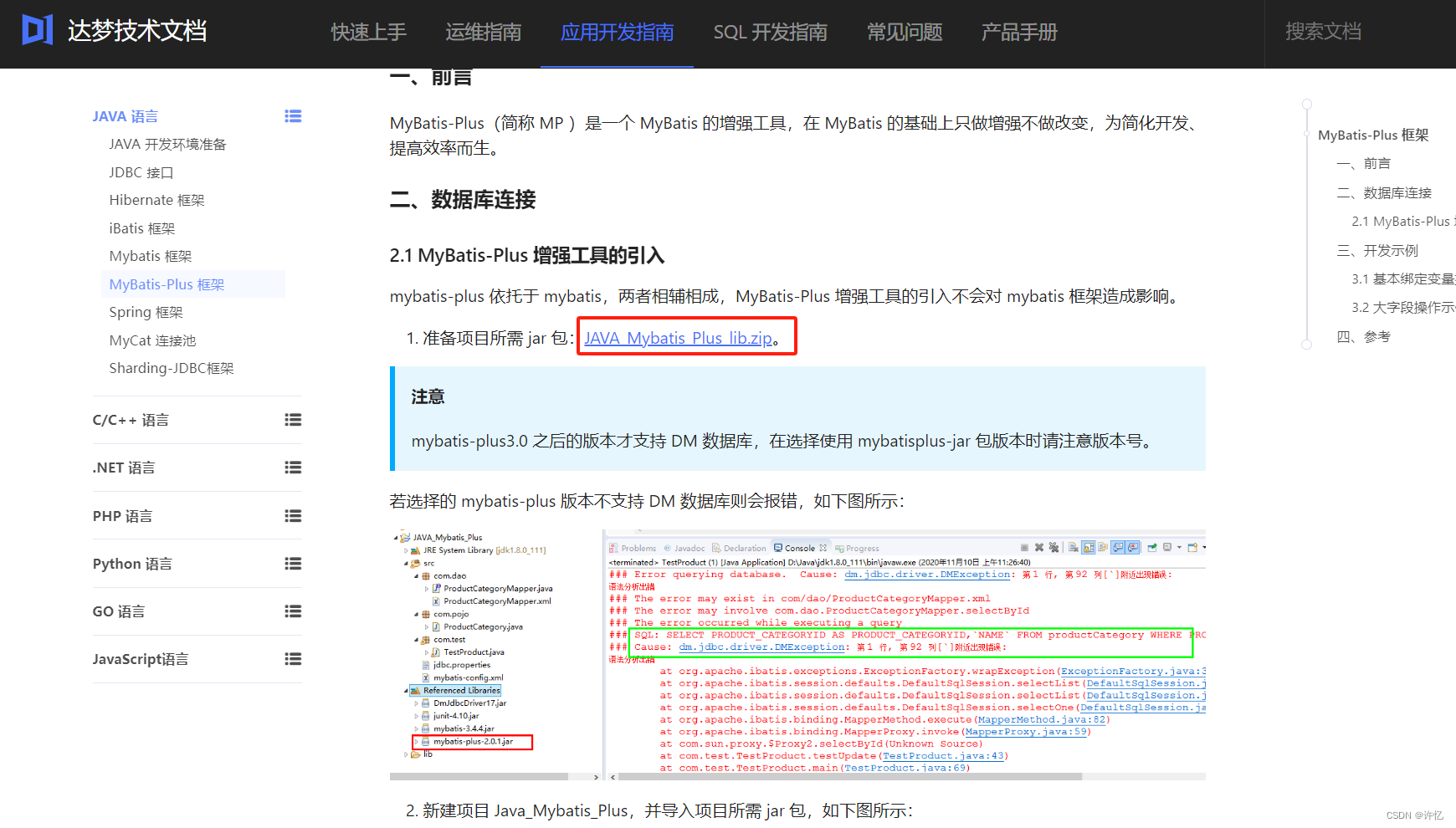The width and height of the screenshot is (1456, 828).
Task: Select C/C++ 语言 sidebar section
Action: [131, 420]
